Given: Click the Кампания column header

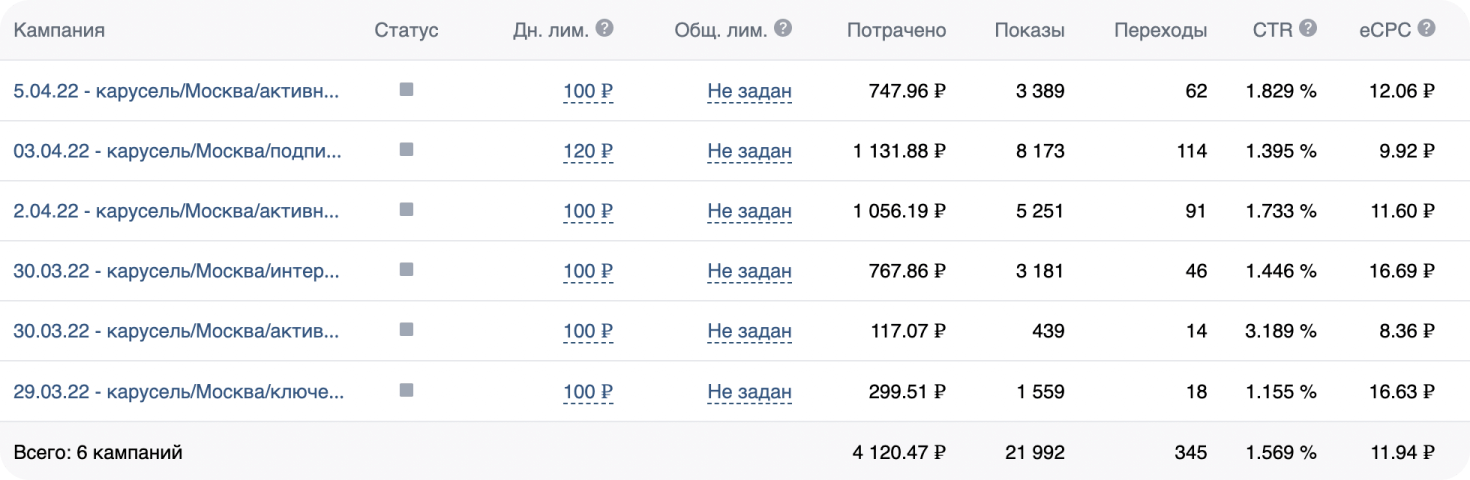Looking at the screenshot, I should (59, 30).
